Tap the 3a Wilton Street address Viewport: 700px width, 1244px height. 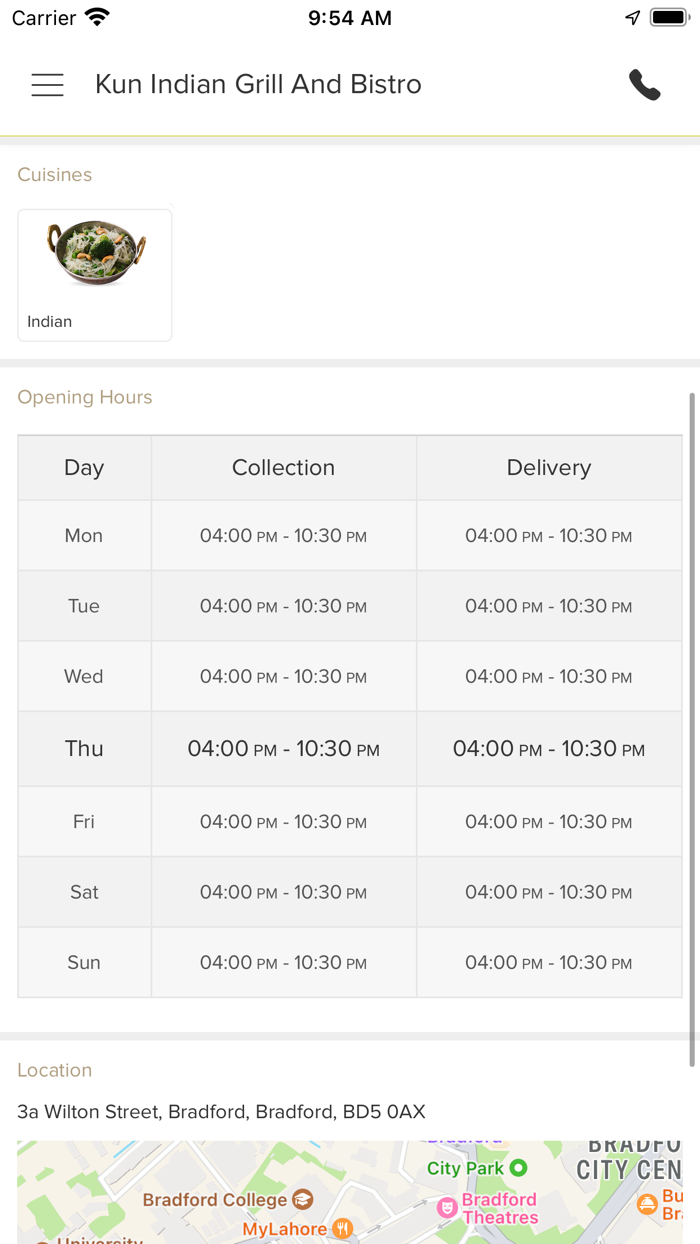point(221,1112)
